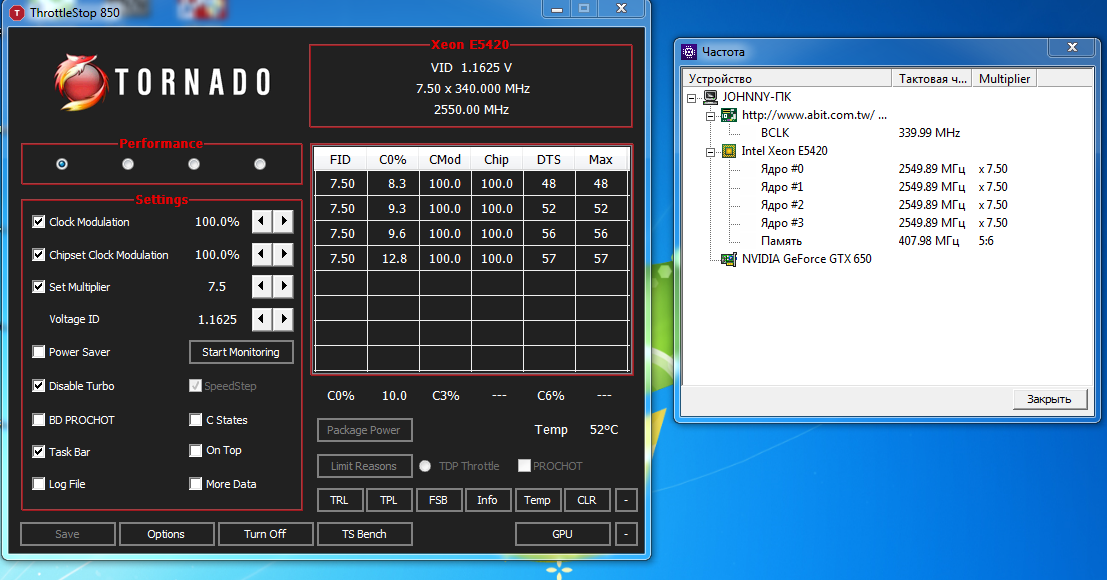Select Память row
Screen dimensions: 1107x580
tap(781, 241)
